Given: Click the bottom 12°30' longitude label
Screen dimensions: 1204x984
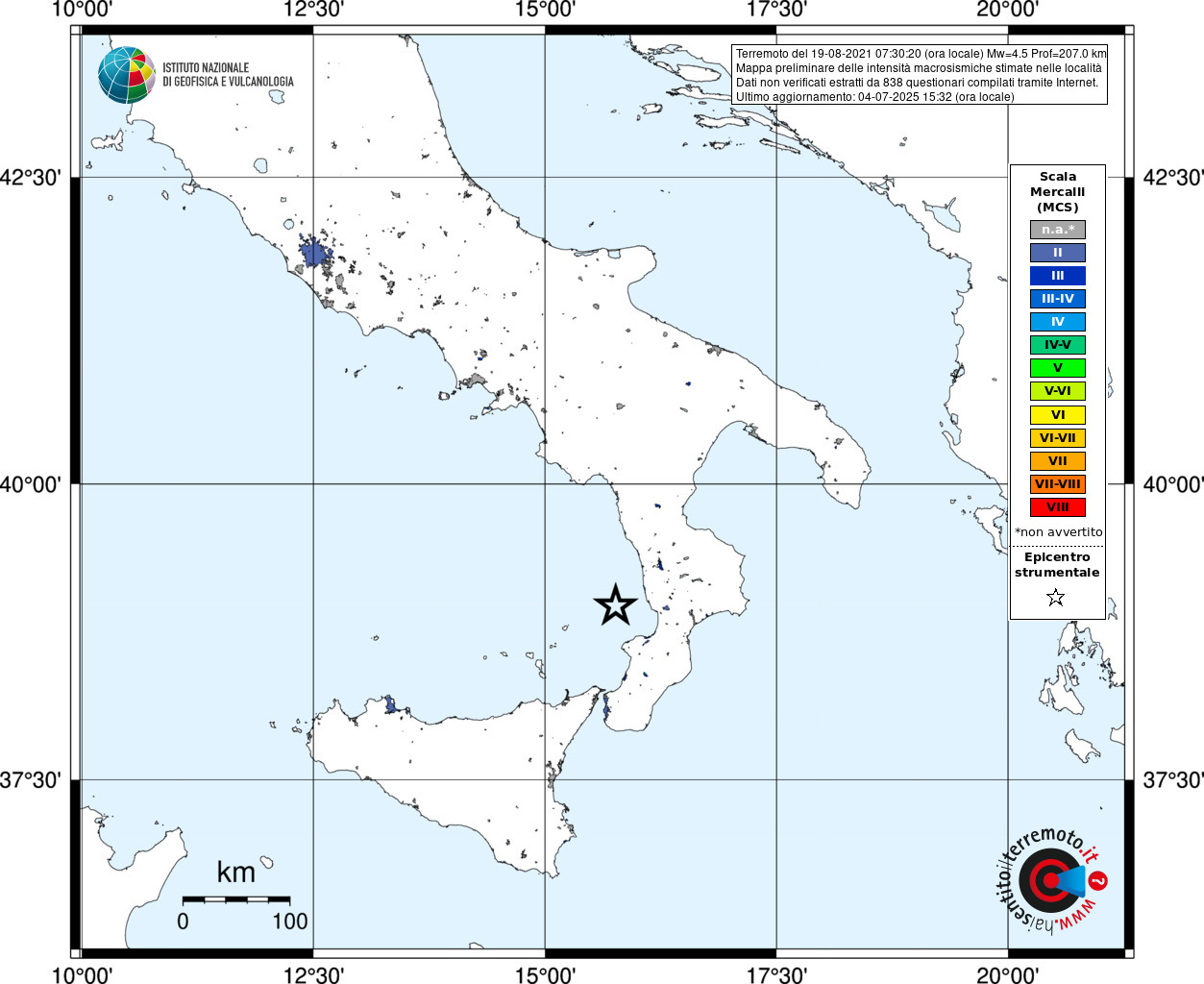Looking at the screenshot, I should (313, 974).
